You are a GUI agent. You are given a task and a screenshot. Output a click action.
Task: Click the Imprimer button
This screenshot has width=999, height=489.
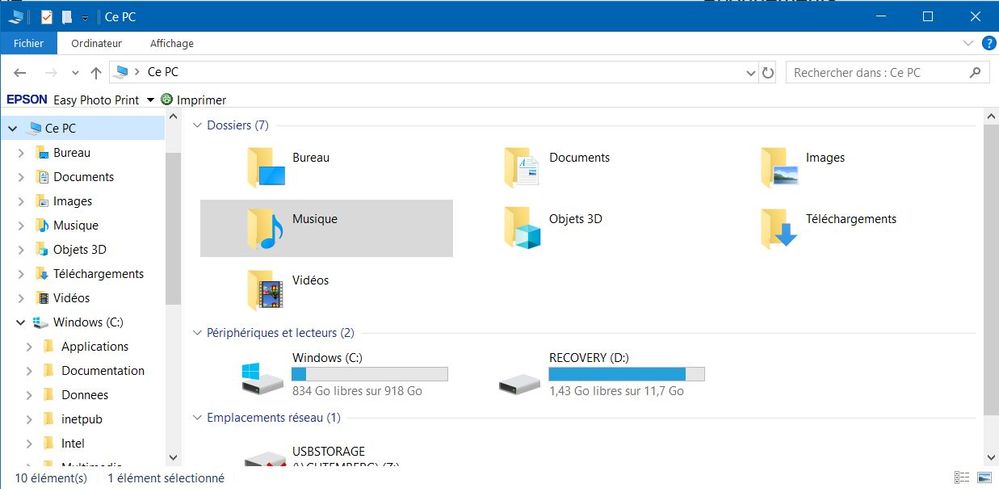pyautogui.click(x=193, y=100)
